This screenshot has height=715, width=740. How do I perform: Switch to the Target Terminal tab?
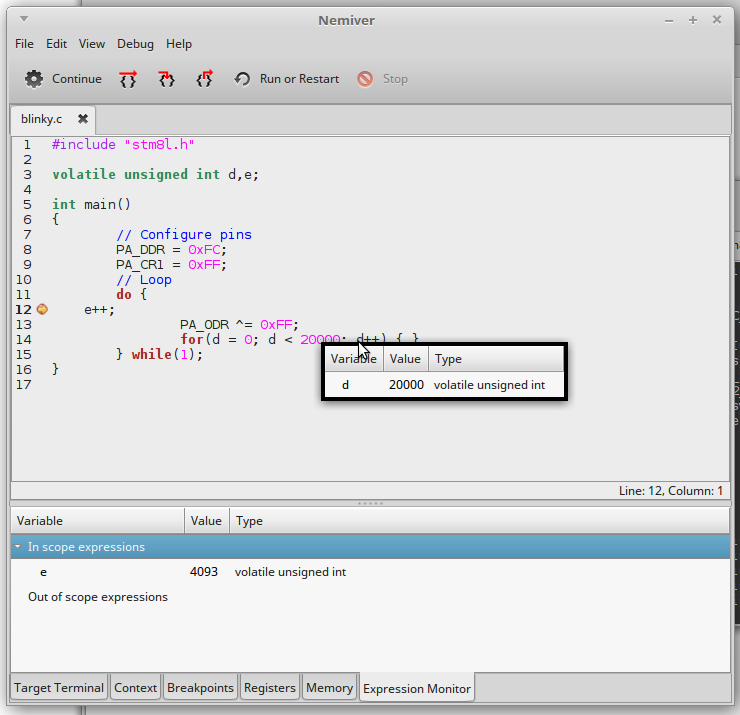[x=59, y=688]
